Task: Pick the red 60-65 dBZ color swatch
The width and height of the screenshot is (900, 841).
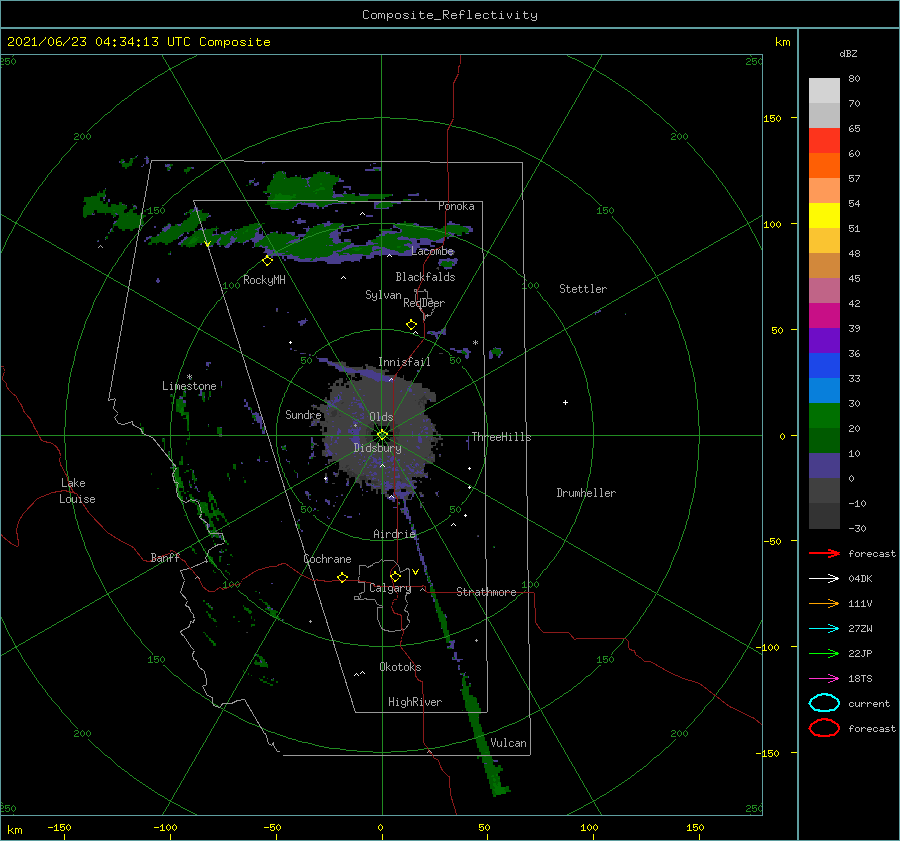Action: [824, 141]
